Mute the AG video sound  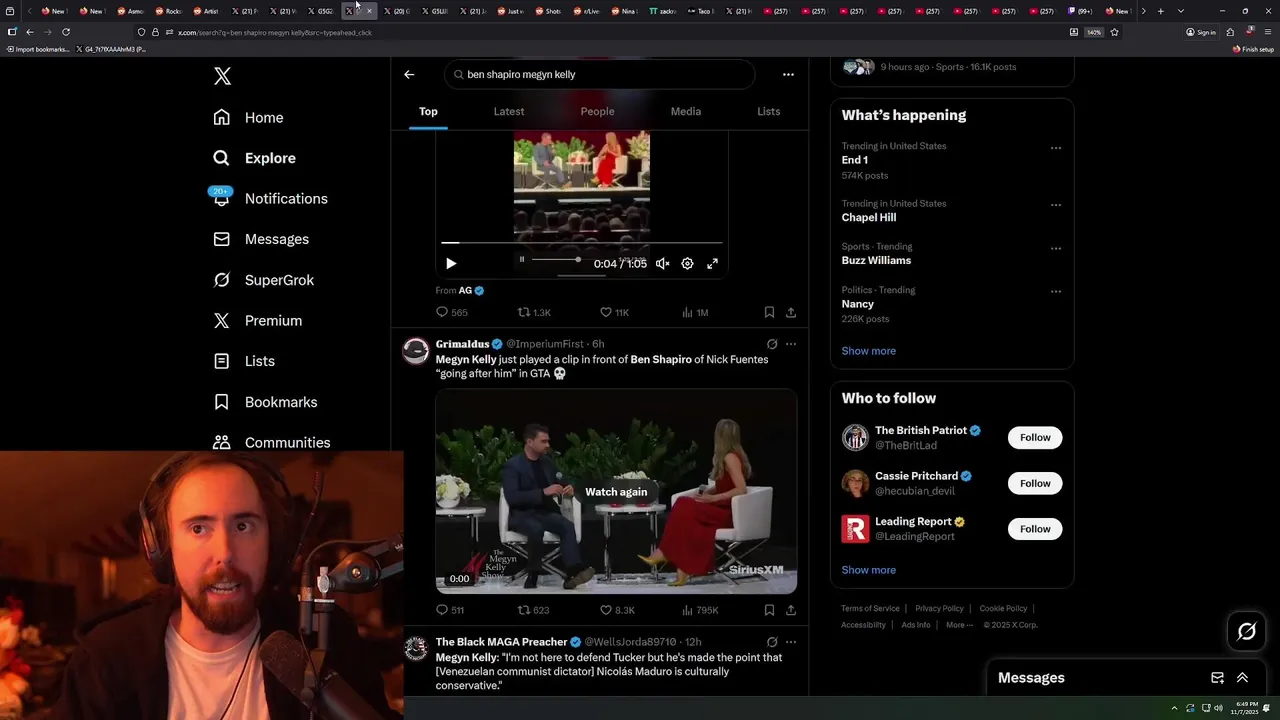662,264
